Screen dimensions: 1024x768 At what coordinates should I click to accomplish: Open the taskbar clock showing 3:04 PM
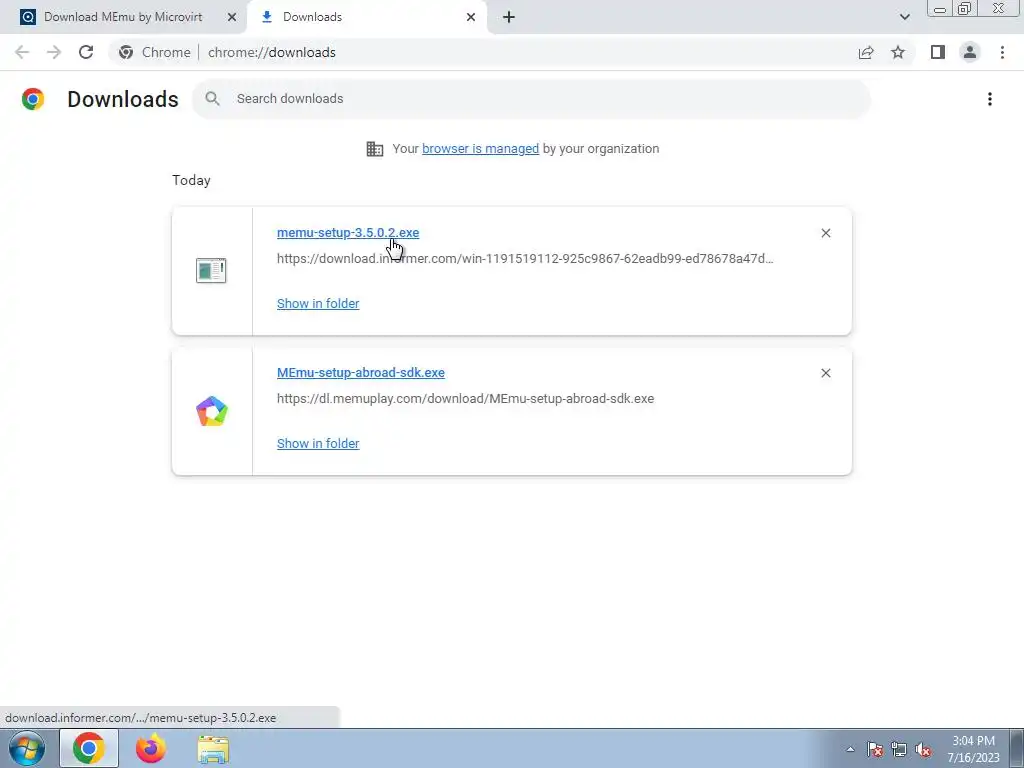tap(973, 749)
